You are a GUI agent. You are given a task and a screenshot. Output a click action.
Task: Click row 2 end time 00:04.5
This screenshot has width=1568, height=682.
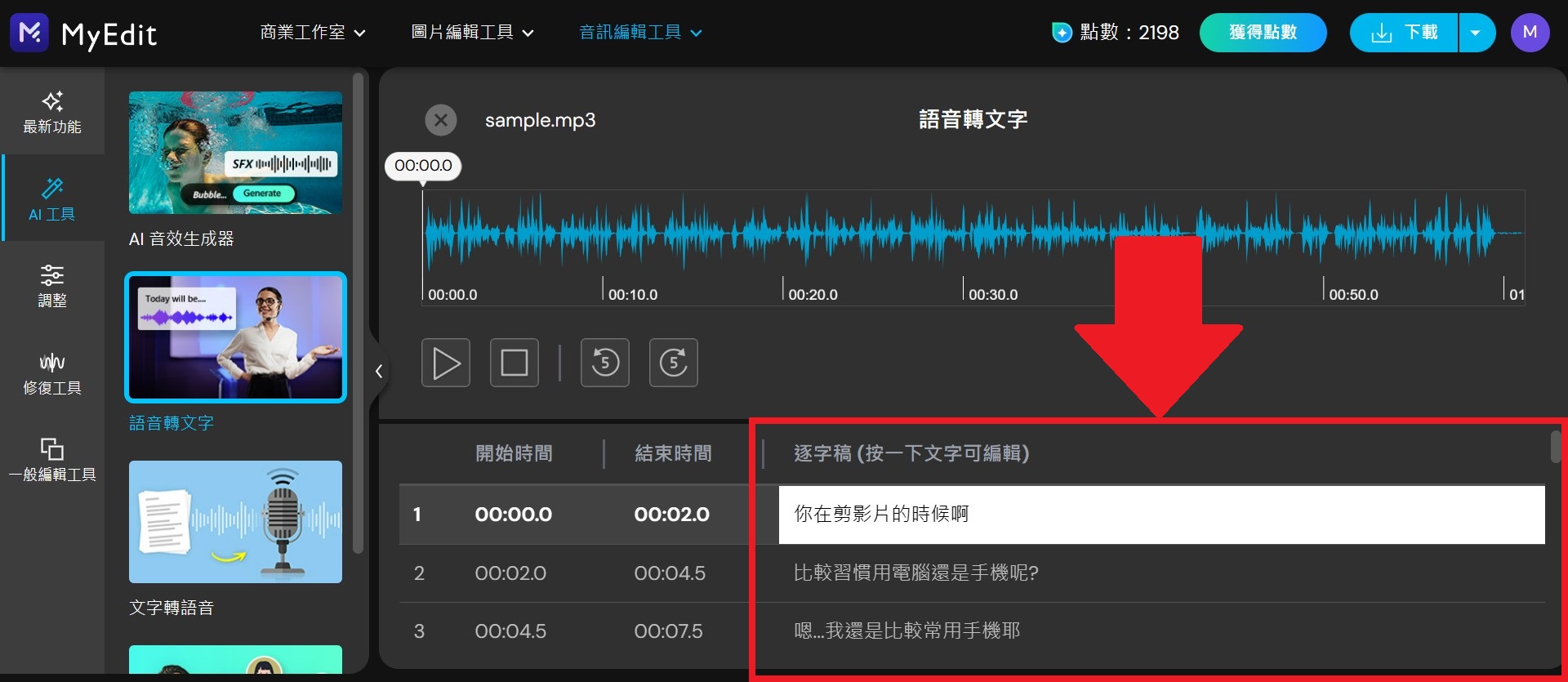coord(670,573)
